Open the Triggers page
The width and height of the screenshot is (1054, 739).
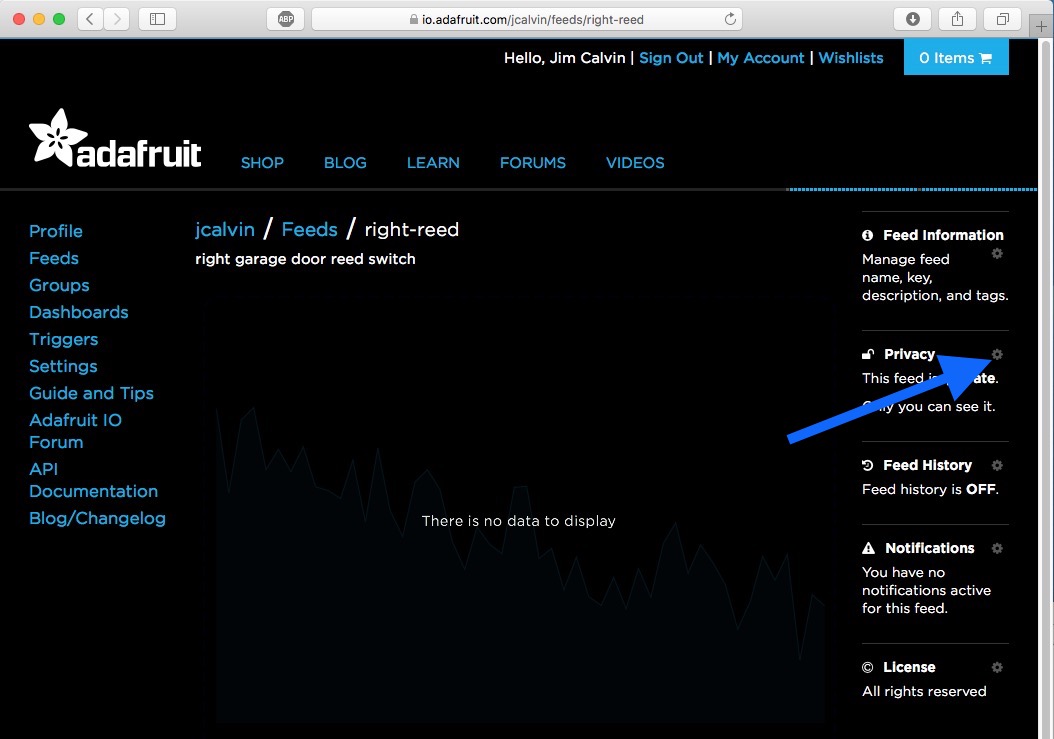click(64, 340)
